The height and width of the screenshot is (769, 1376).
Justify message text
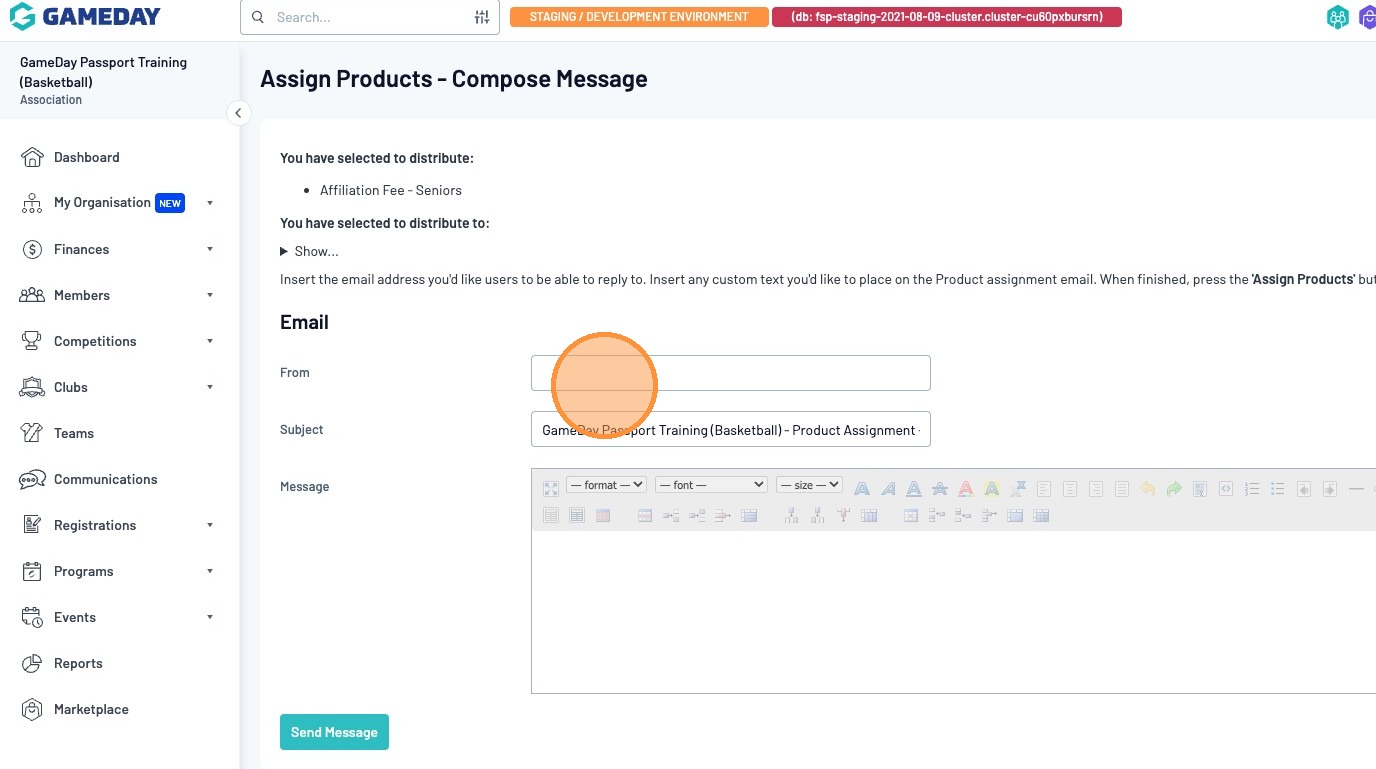point(1122,489)
